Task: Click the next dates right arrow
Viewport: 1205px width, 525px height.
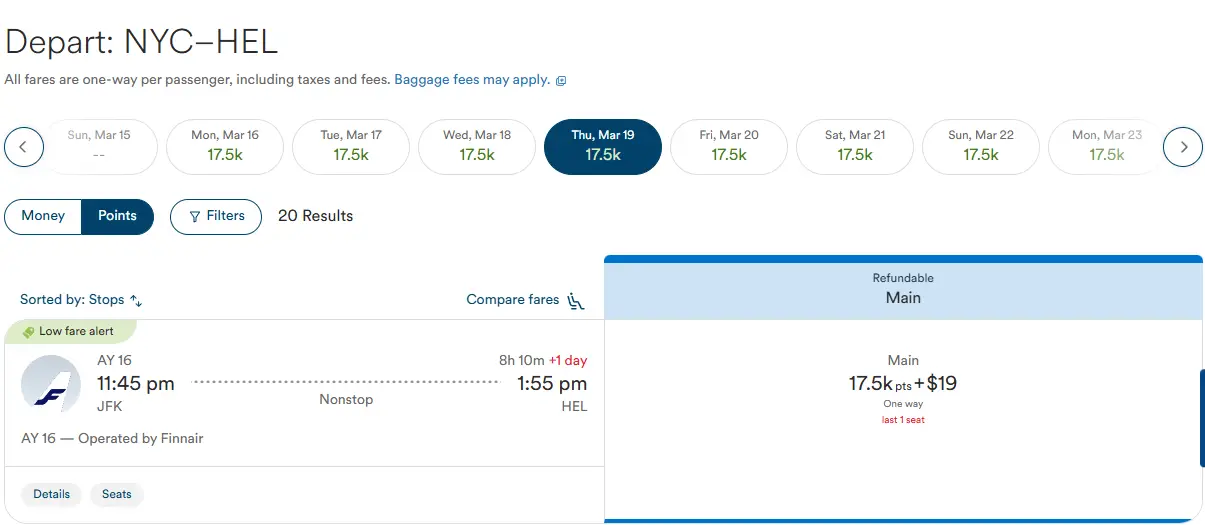Action: (1183, 148)
